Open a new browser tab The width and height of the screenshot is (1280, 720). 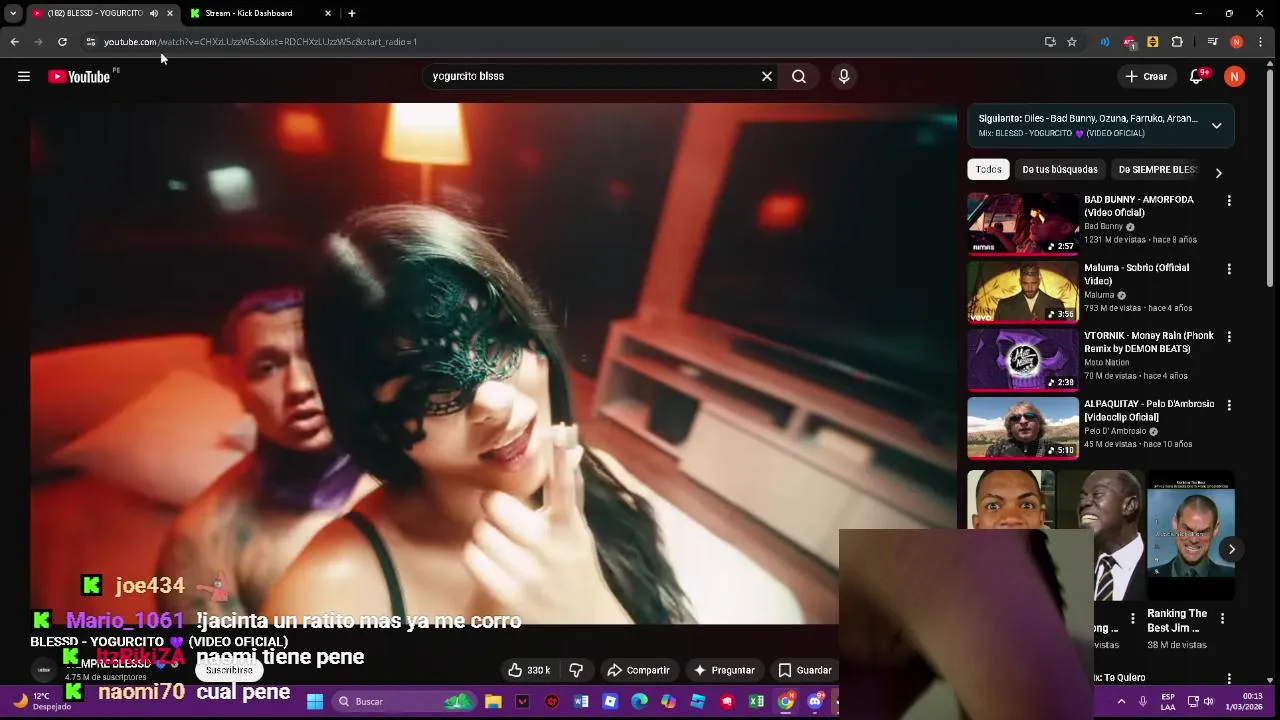click(x=352, y=13)
